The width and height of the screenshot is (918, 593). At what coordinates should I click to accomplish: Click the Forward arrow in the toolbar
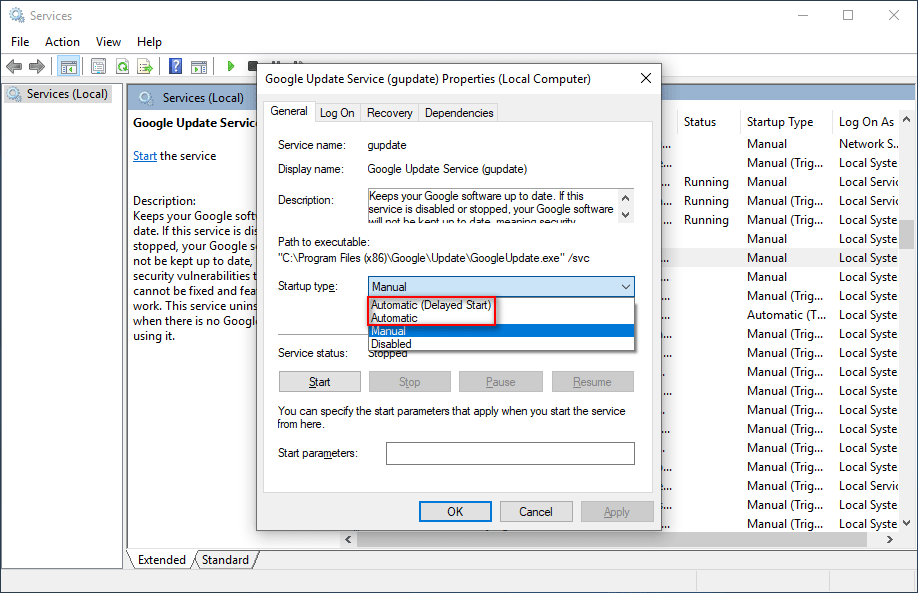(37, 67)
